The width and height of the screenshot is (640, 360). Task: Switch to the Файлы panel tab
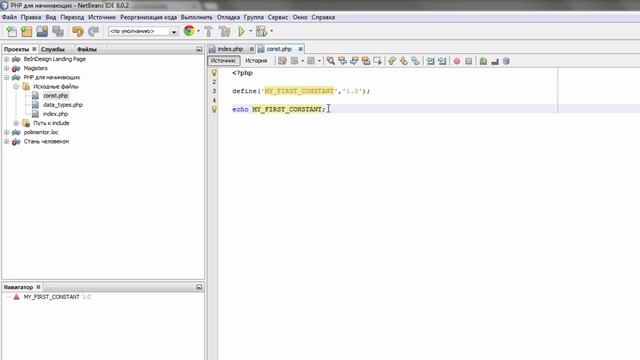[x=87, y=49]
